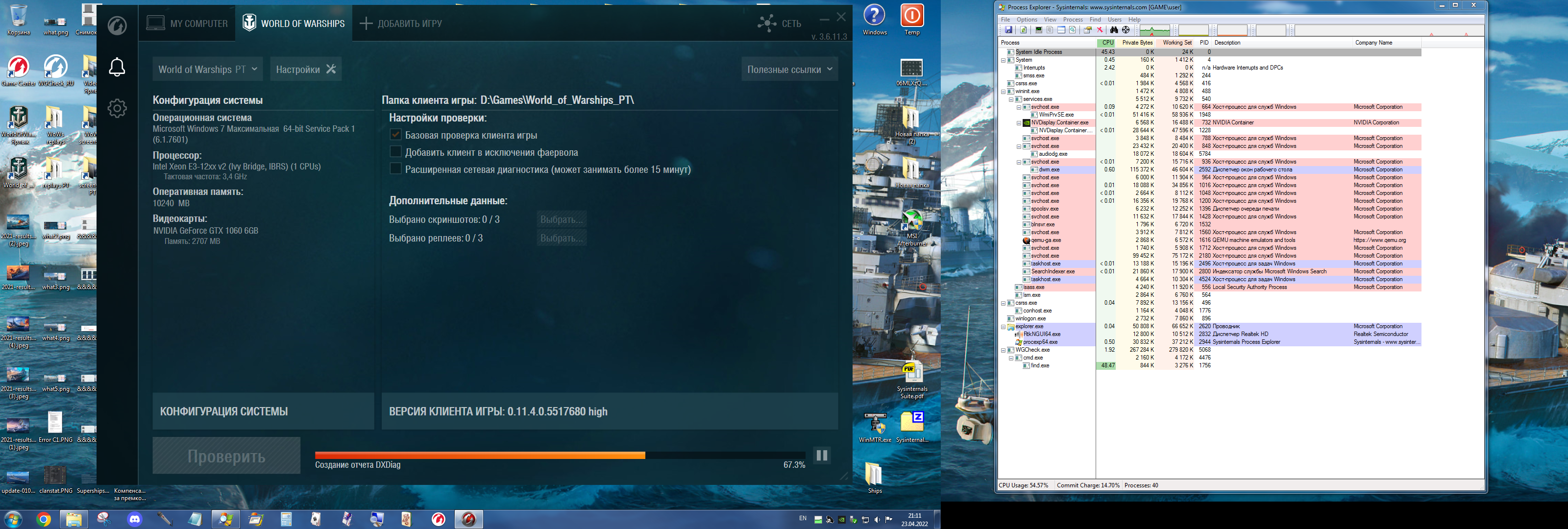Click ДОБАВИТЬ ИГРУ to add a game
1568x529 pixels.
click(401, 23)
